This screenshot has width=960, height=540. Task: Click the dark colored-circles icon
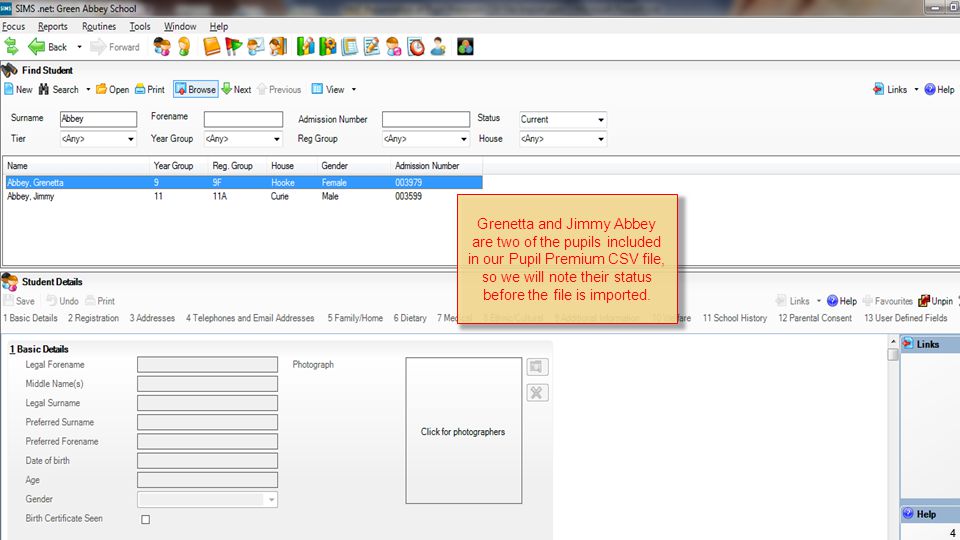[x=465, y=47]
